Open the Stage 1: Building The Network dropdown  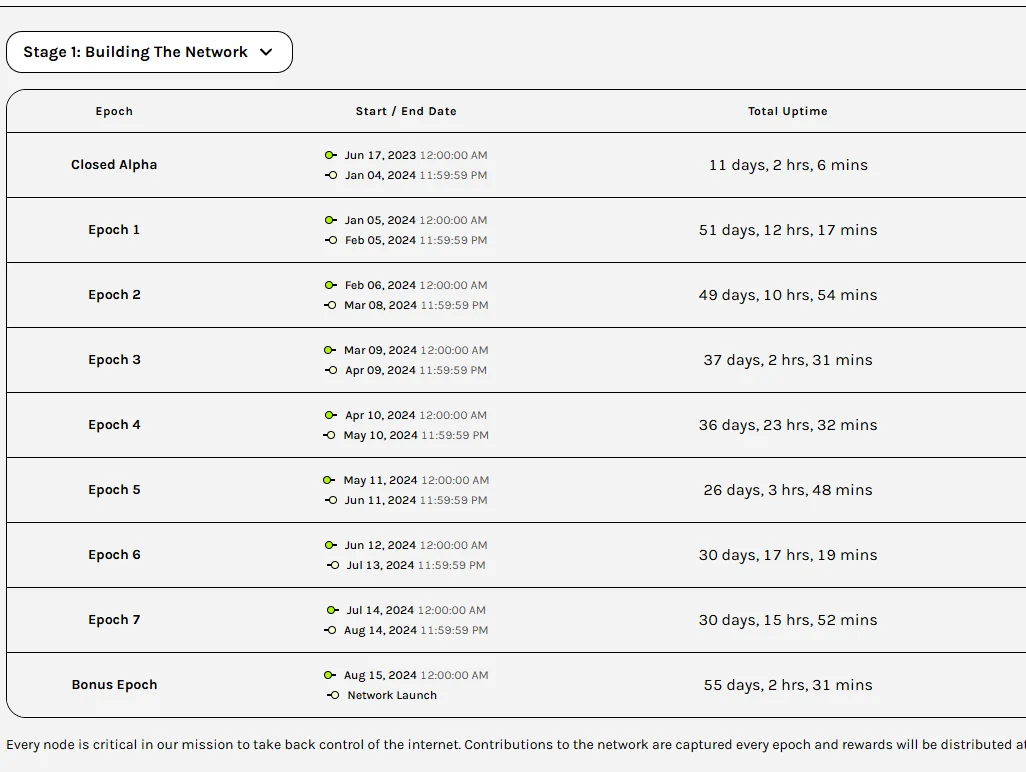click(149, 52)
